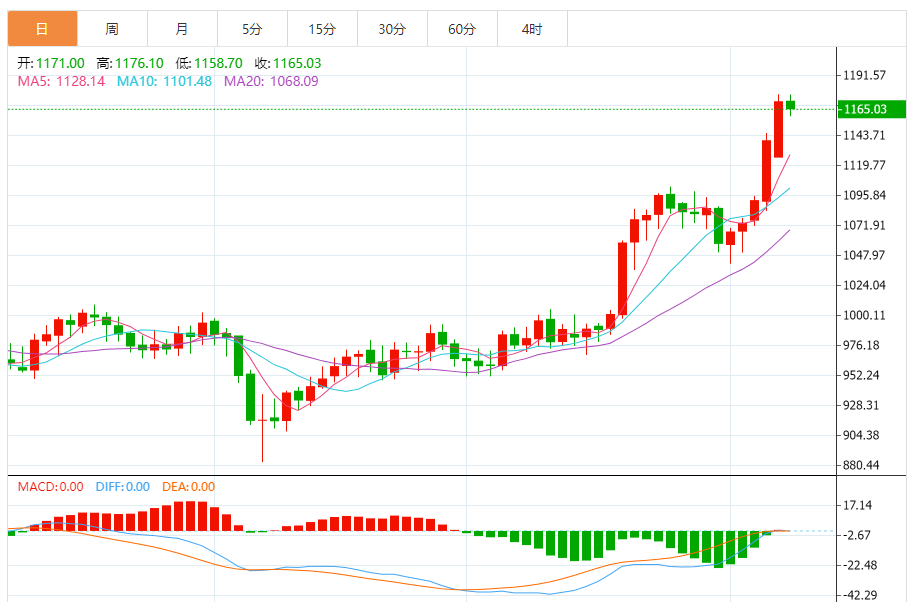This screenshot has height=602, width=915.
Task: Click the latest green candlestick on the chart
Action: (791, 105)
